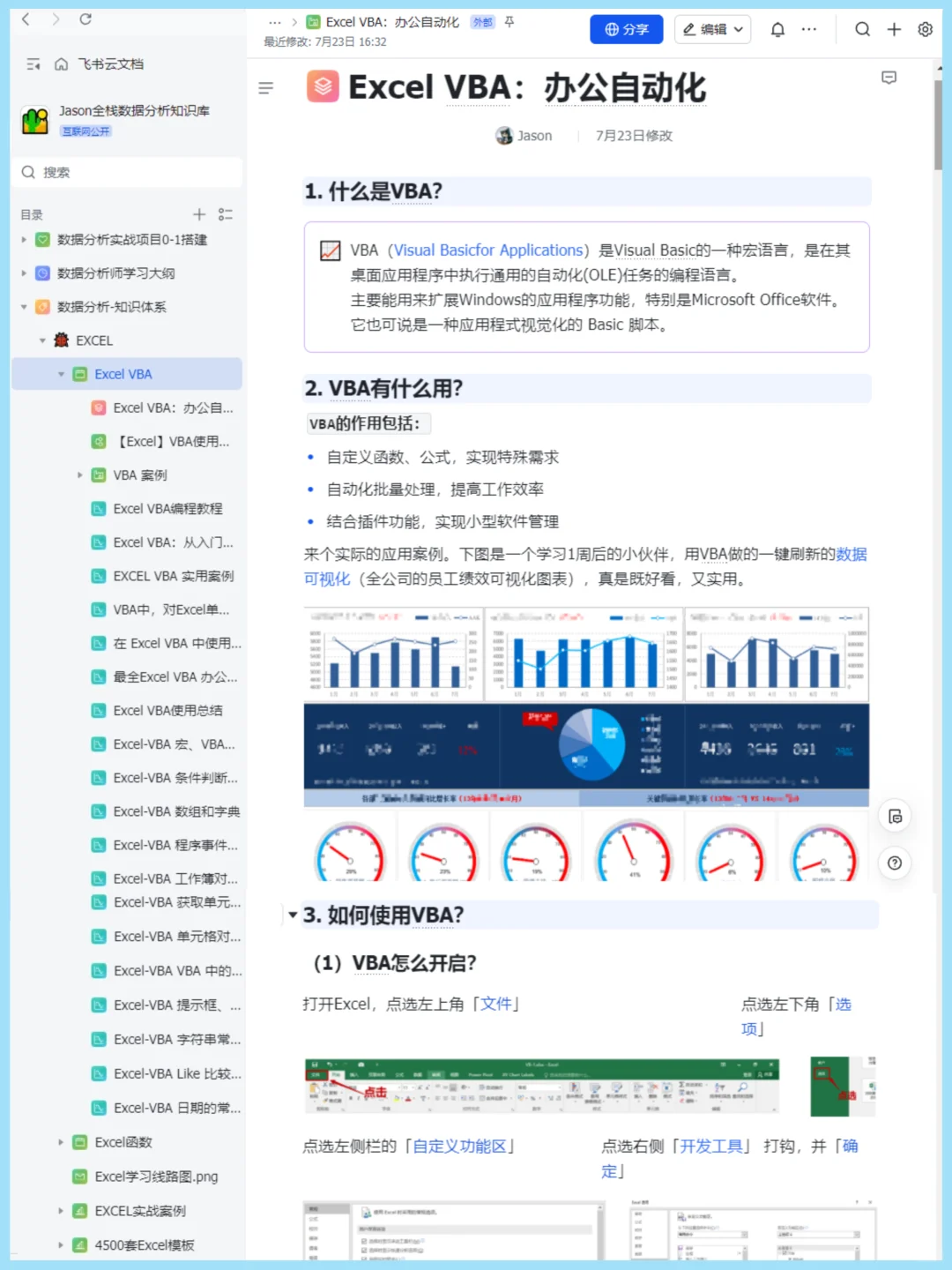Open the notifications bell icon
Screen dimensions: 952x1270
(777, 29)
